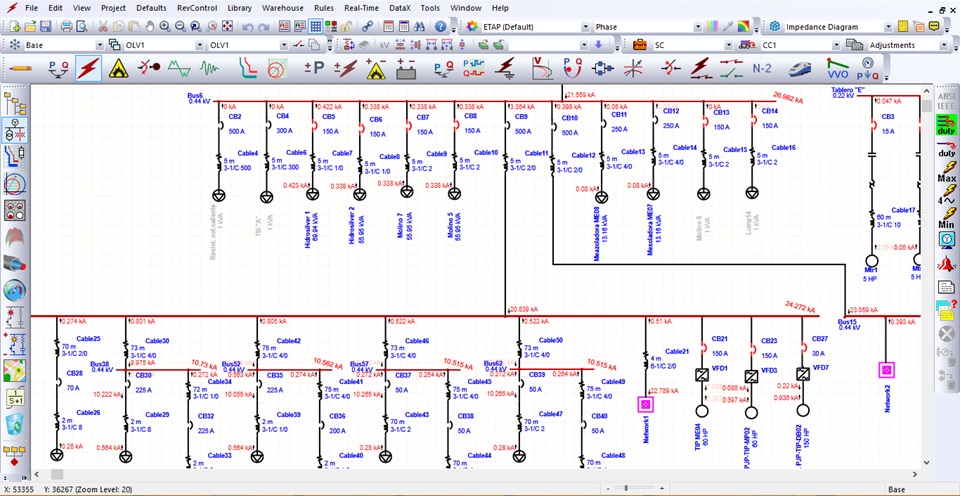
Task: Toggle the ANSI/IEEE standard button
Action: coord(947,101)
